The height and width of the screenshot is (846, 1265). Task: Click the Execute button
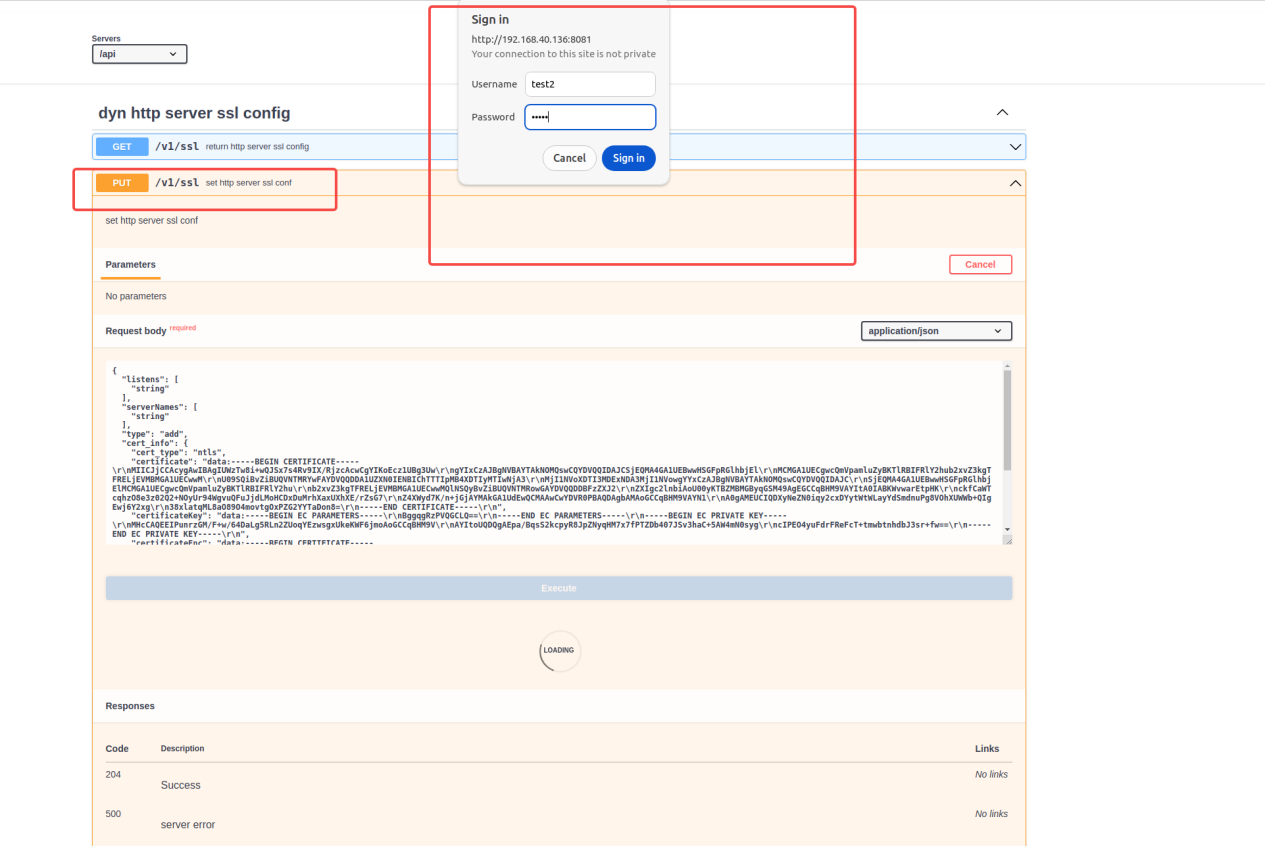tap(559, 588)
